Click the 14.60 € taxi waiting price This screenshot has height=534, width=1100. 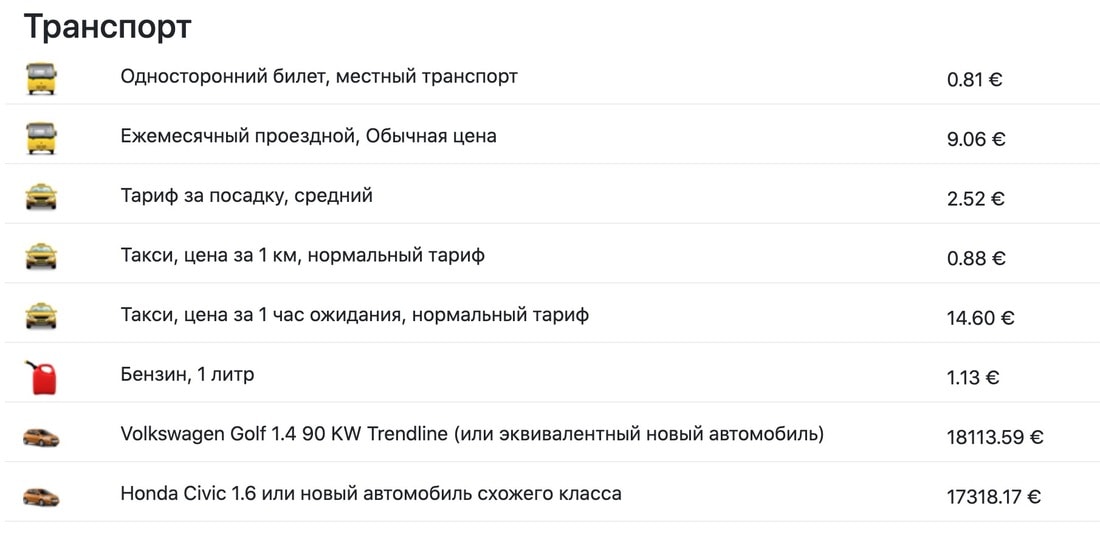tap(981, 319)
